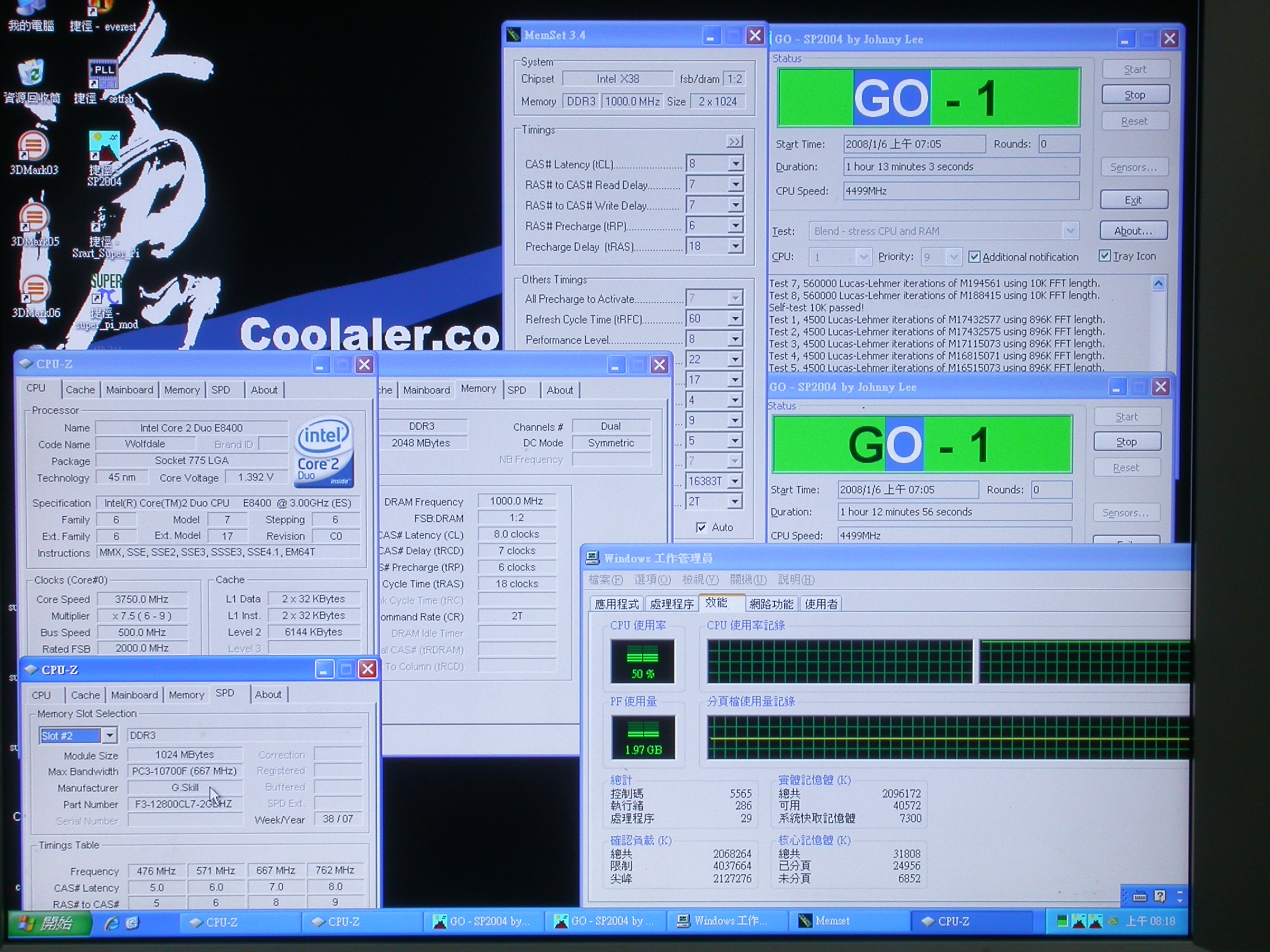Launch the SP2004 shortcut desktop icon
1270x952 pixels.
(104, 158)
